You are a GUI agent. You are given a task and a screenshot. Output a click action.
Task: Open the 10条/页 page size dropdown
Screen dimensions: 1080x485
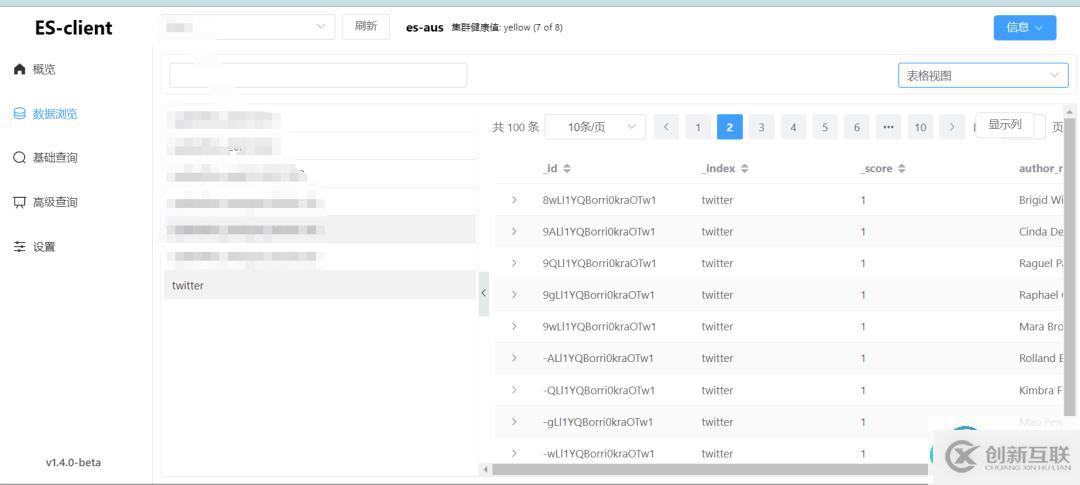click(595, 127)
